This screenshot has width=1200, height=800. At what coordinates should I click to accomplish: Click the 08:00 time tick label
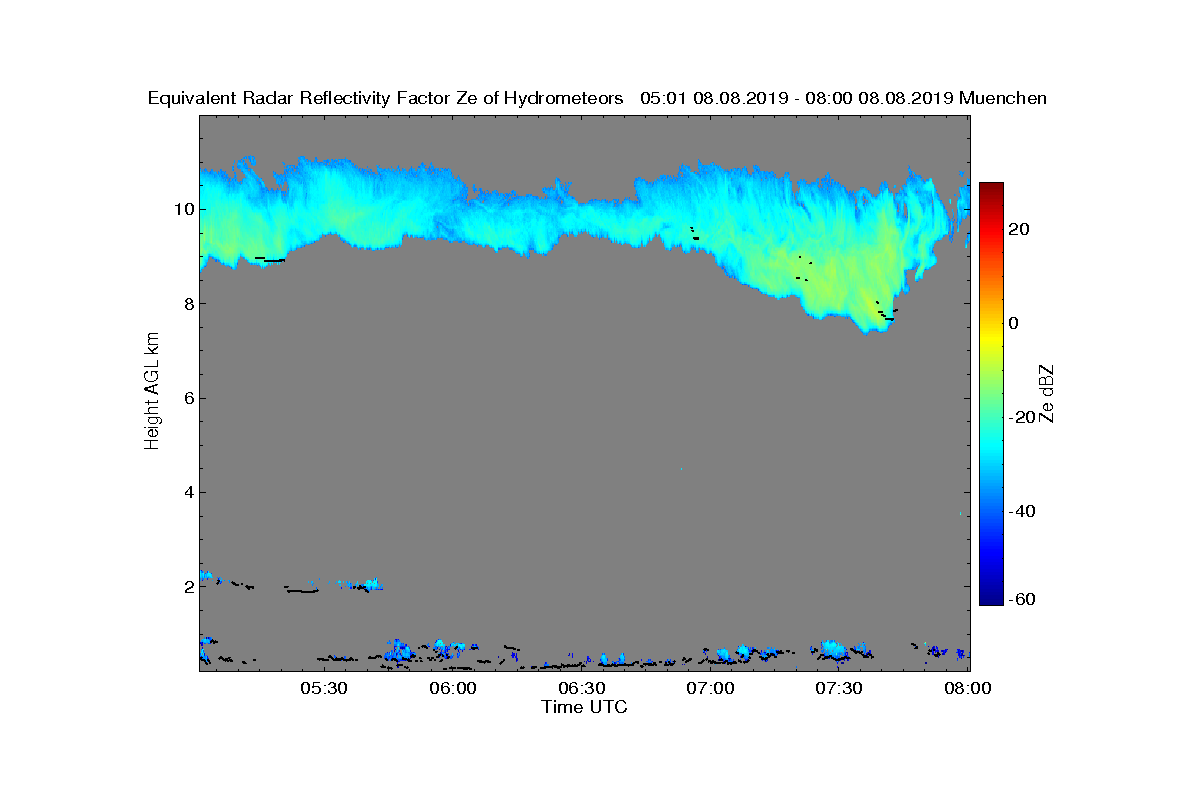pyautogui.click(x=967, y=689)
